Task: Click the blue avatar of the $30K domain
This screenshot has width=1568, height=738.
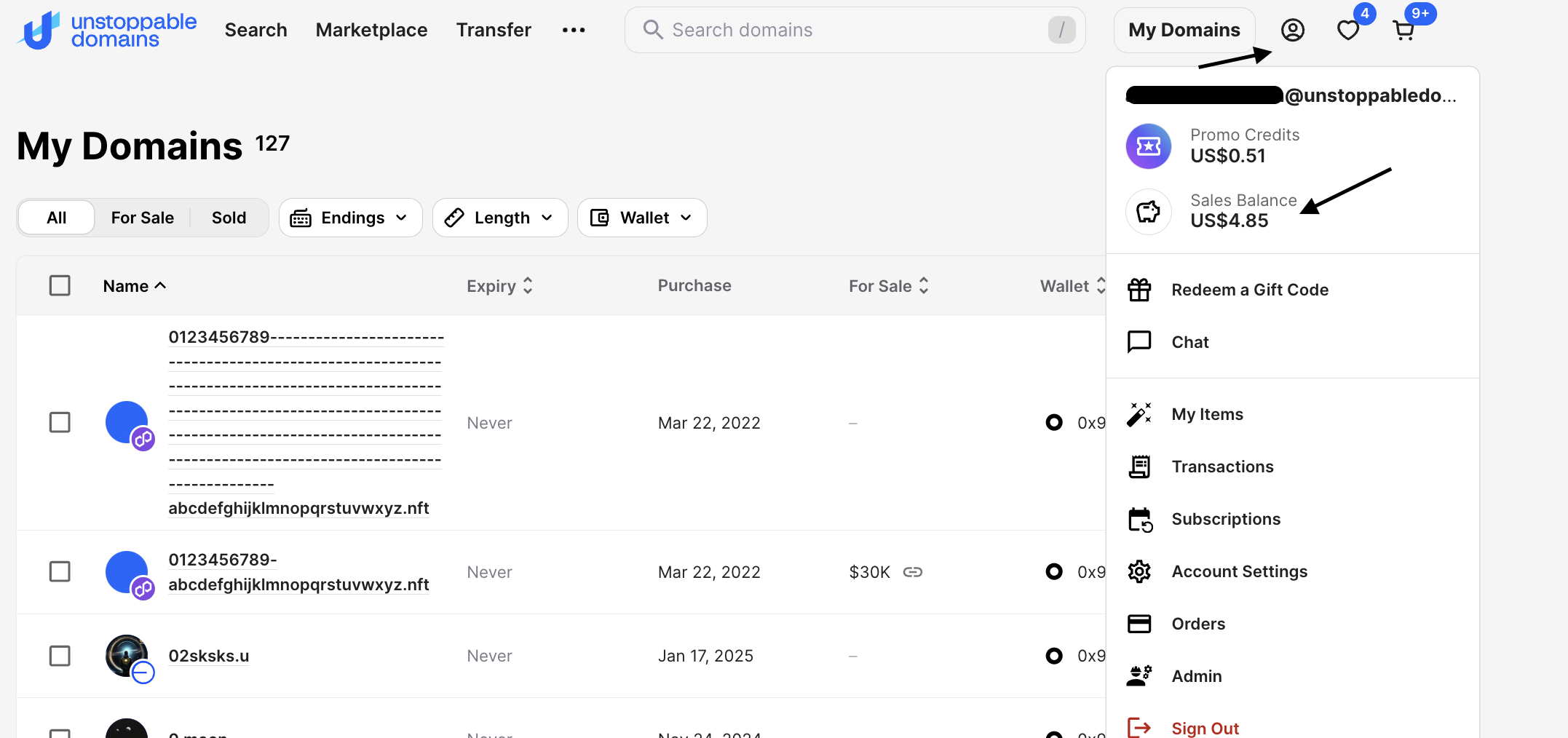Action: [x=127, y=572]
